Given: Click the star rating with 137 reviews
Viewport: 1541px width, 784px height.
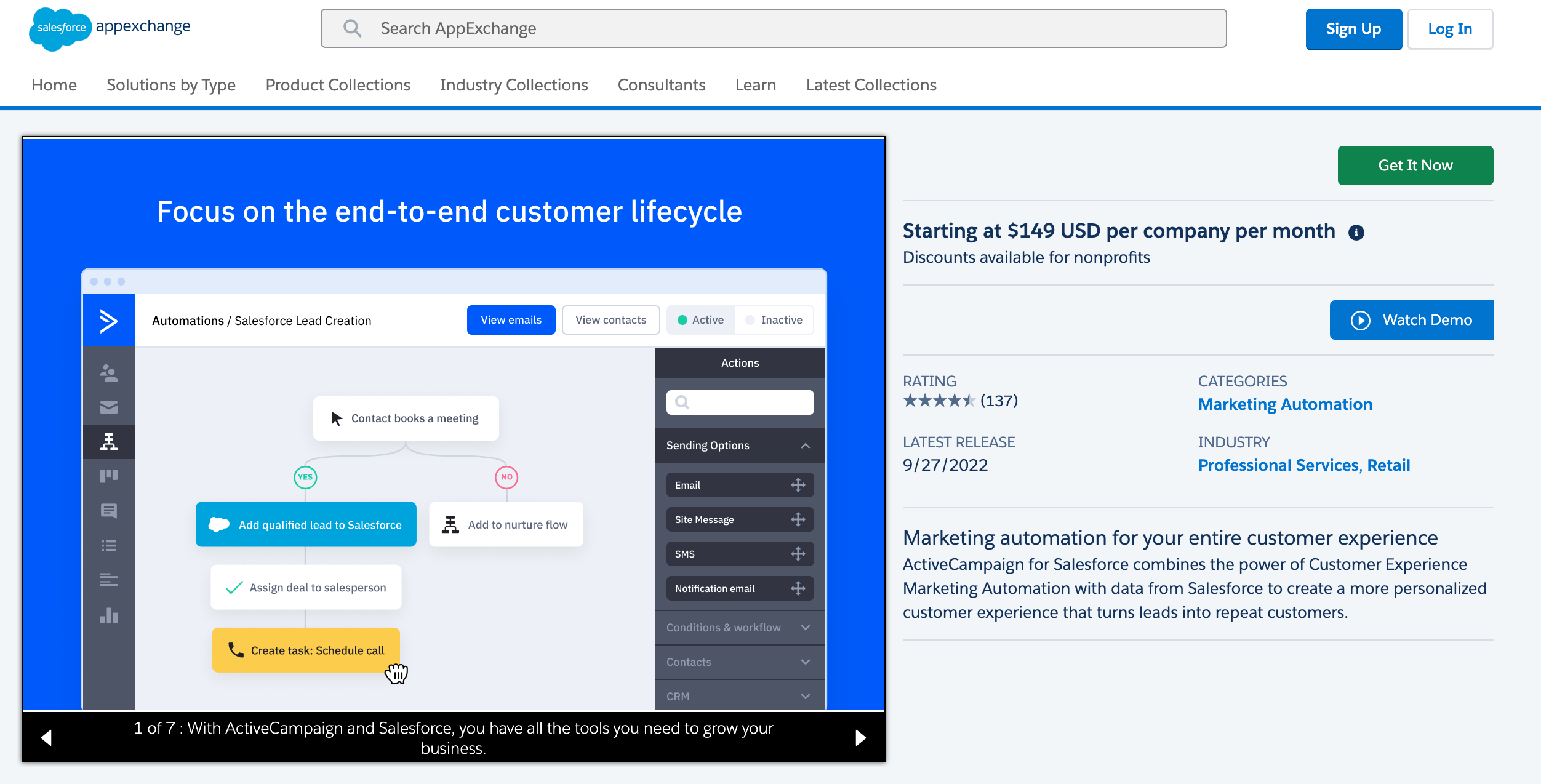Looking at the screenshot, I should (x=960, y=401).
